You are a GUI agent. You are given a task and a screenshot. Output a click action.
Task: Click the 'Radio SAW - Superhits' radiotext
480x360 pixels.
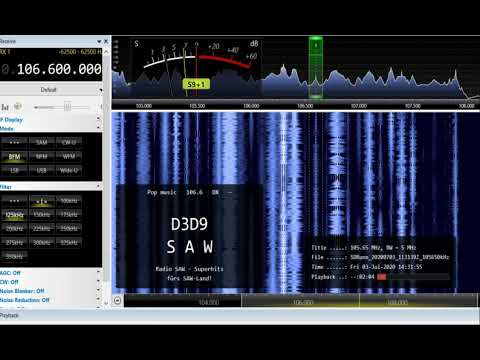coord(190,269)
